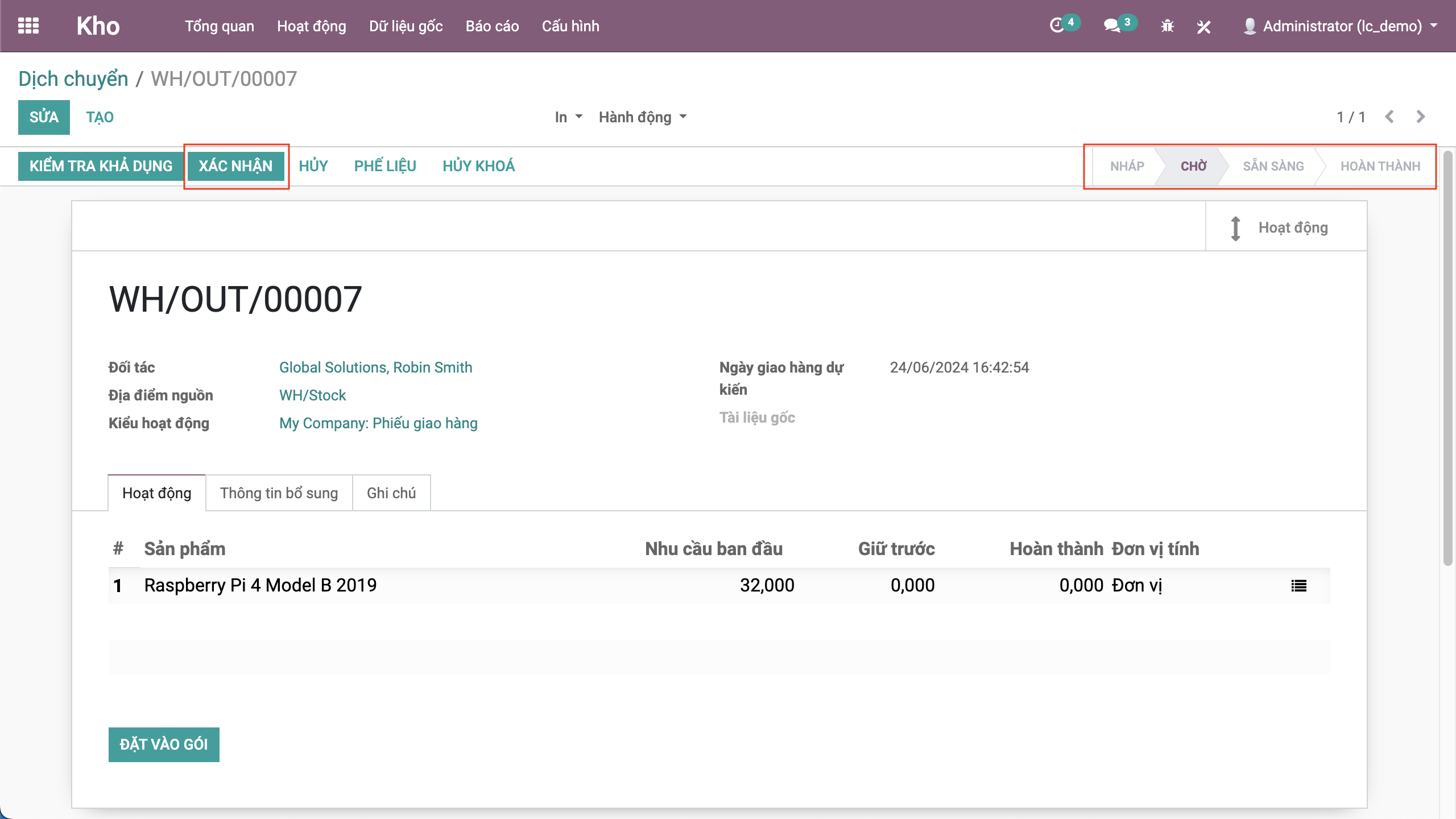The width and height of the screenshot is (1456, 819).
Task: Select the SẴN SÀNG status stage
Action: tap(1273, 166)
